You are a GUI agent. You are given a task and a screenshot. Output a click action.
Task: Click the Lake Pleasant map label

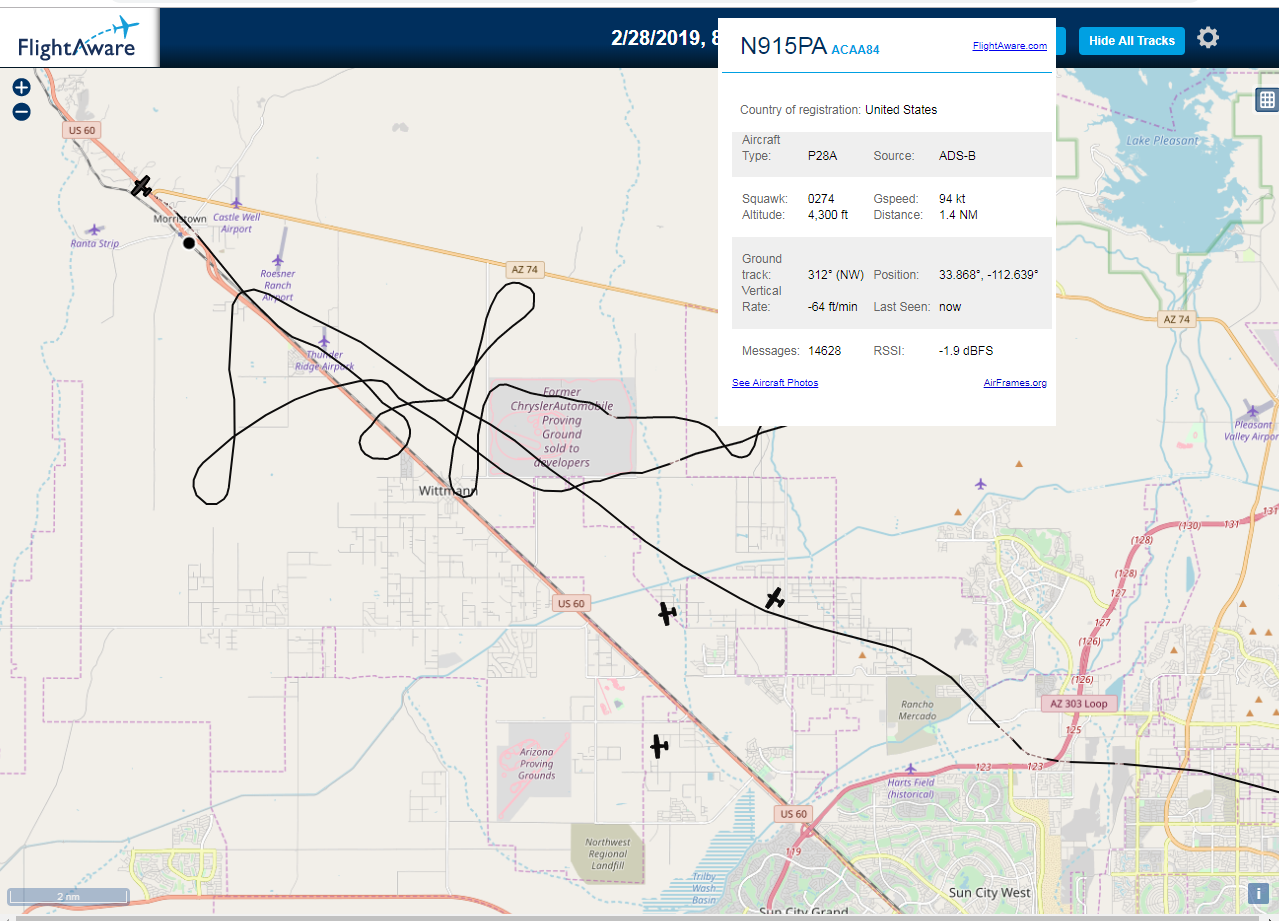click(1162, 141)
